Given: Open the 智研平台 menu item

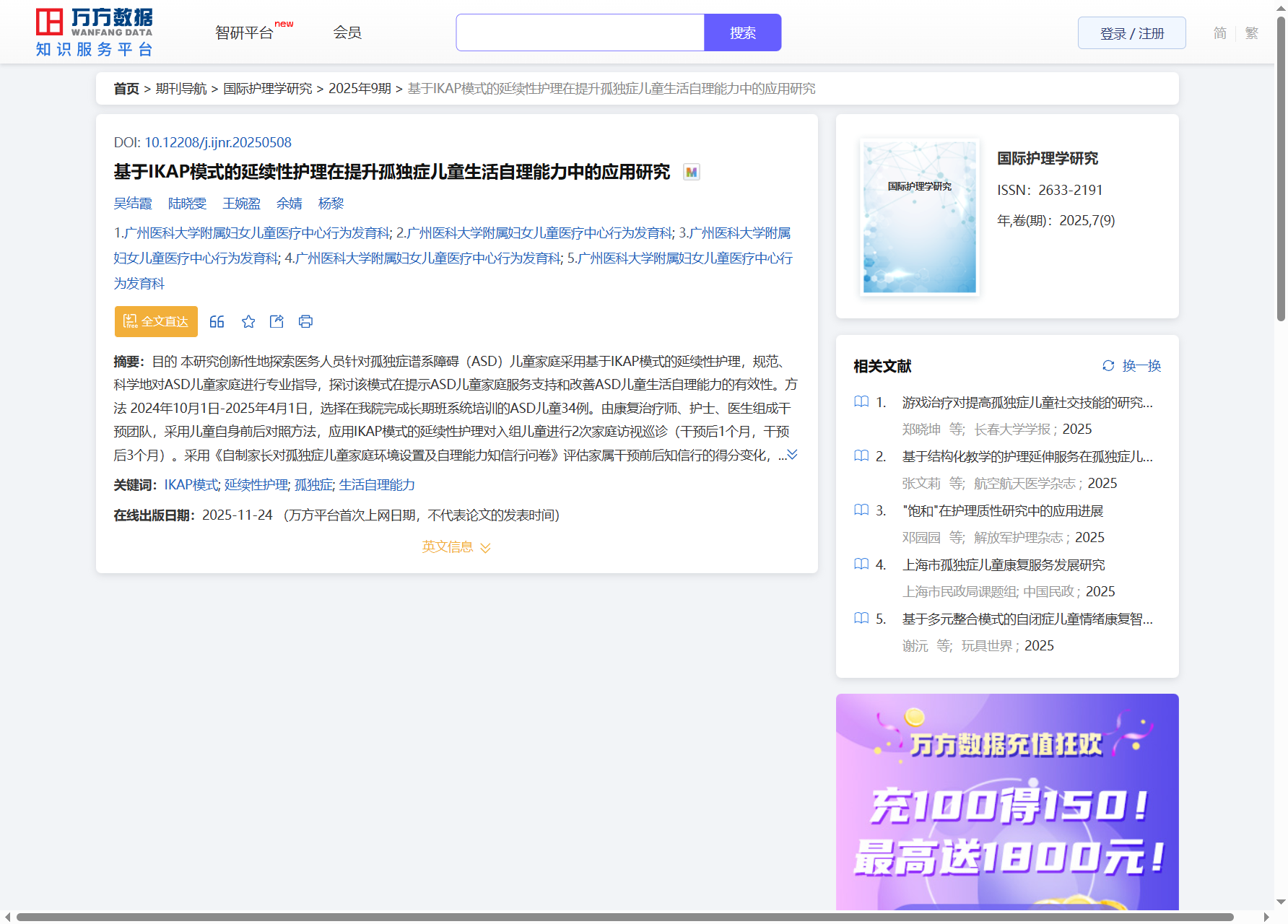Looking at the screenshot, I should pos(245,33).
